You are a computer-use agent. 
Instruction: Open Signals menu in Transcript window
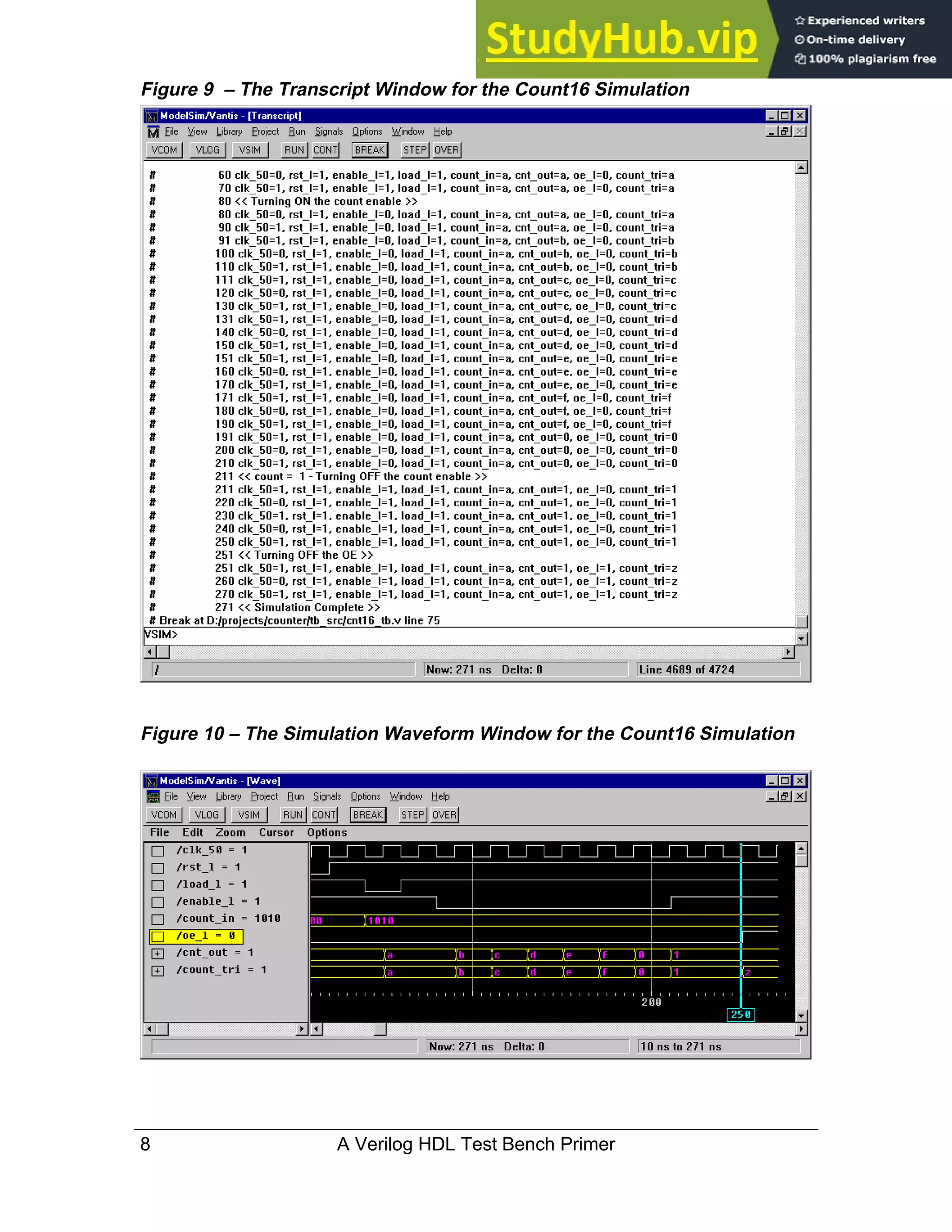[x=329, y=132]
